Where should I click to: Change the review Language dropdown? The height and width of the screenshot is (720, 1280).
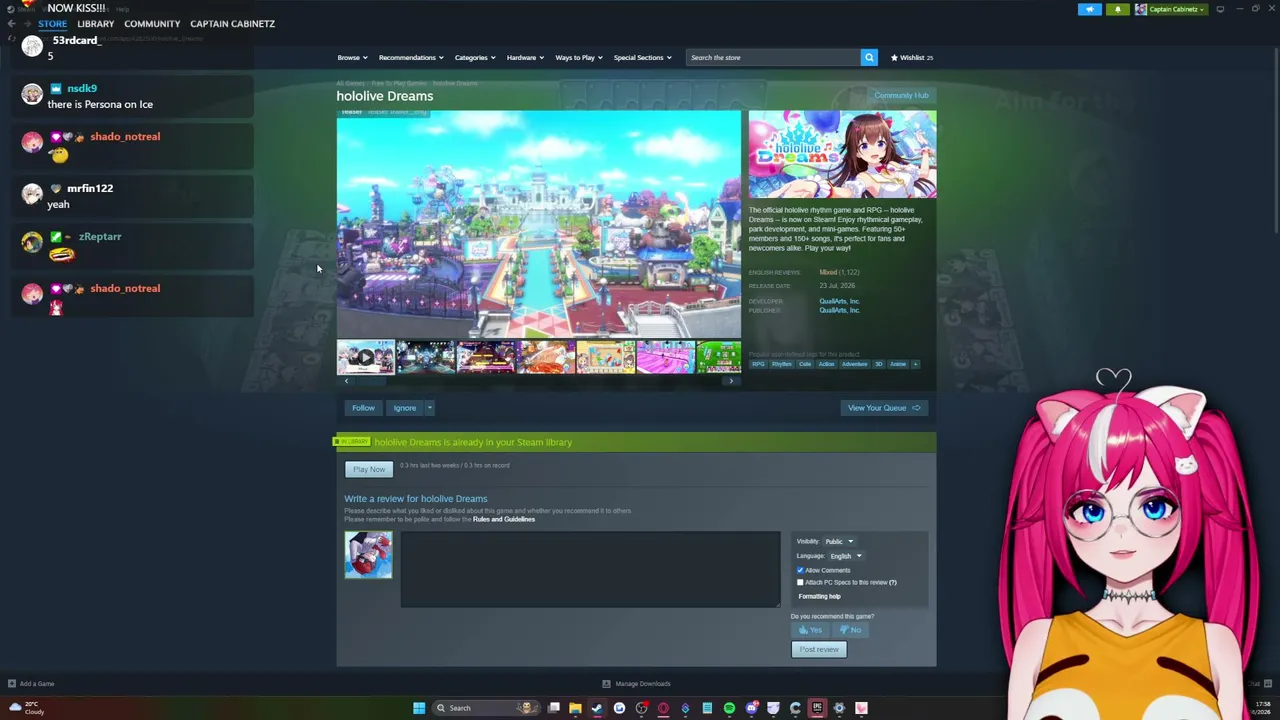pyautogui.click(x=845, y=556)
